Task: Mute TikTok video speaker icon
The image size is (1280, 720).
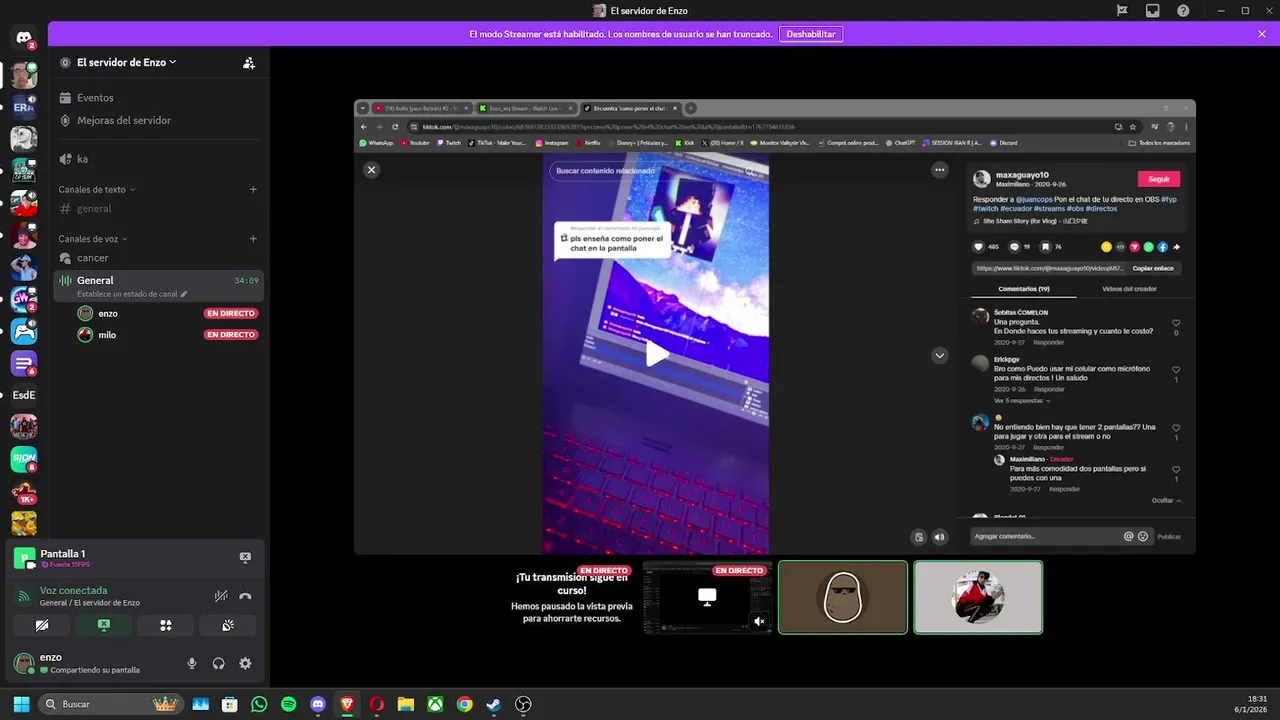Action: tap(939, 537)
